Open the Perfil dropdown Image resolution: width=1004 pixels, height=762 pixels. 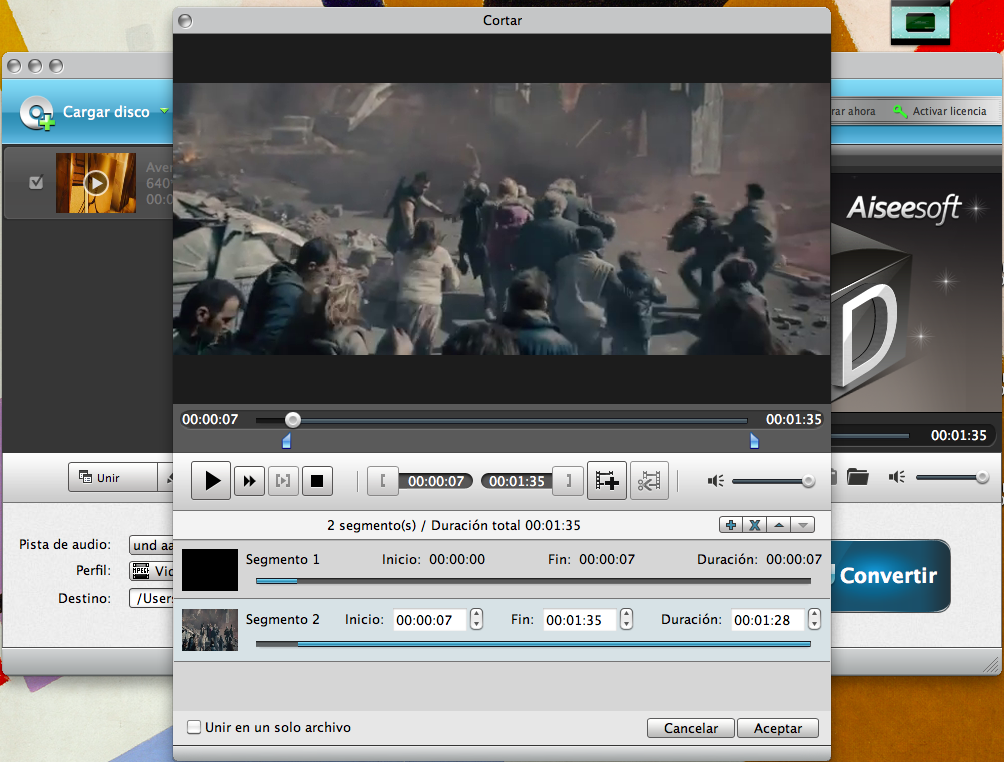(151, 571)
